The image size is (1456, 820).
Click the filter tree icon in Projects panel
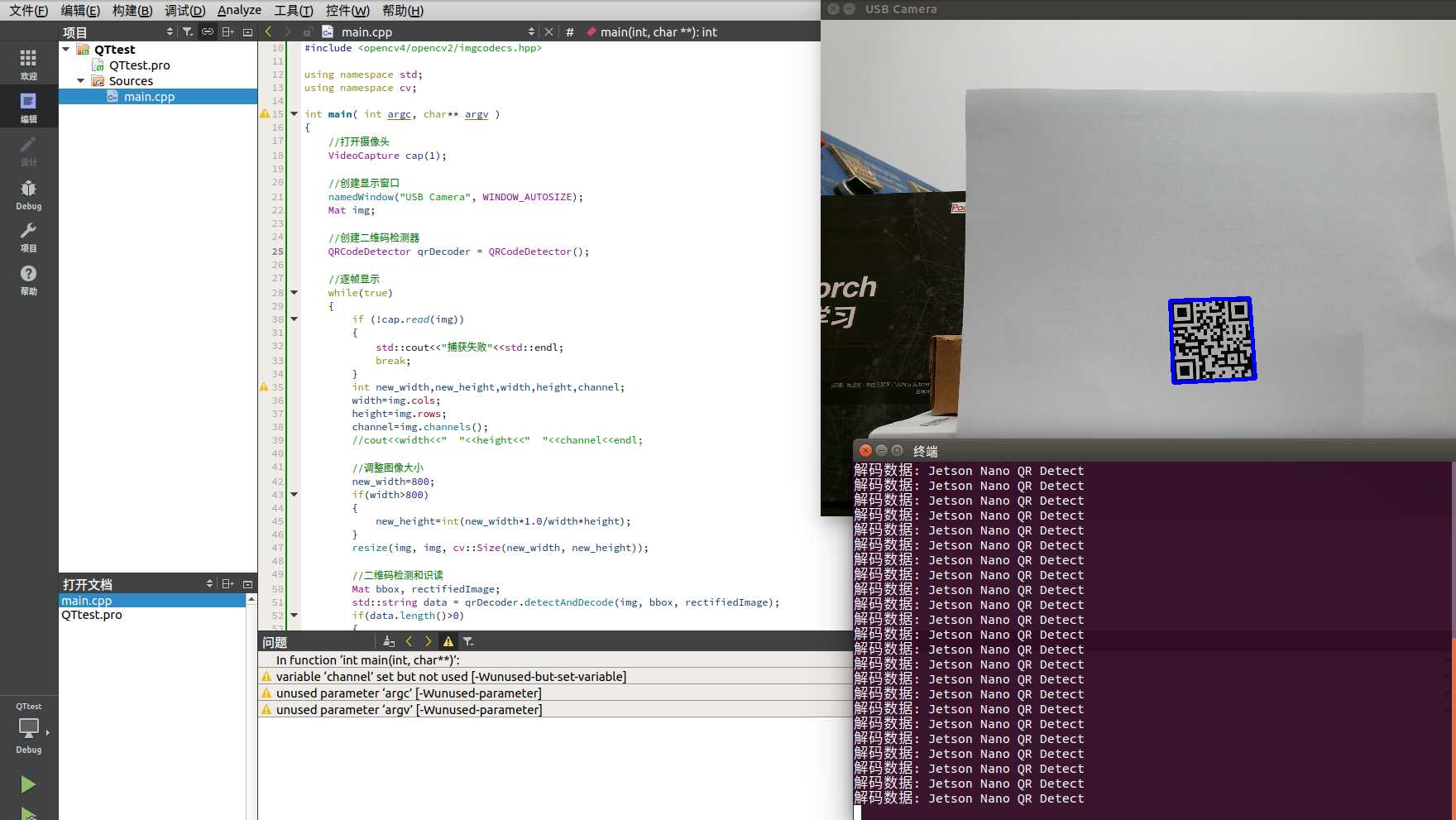tap(188, 31)
